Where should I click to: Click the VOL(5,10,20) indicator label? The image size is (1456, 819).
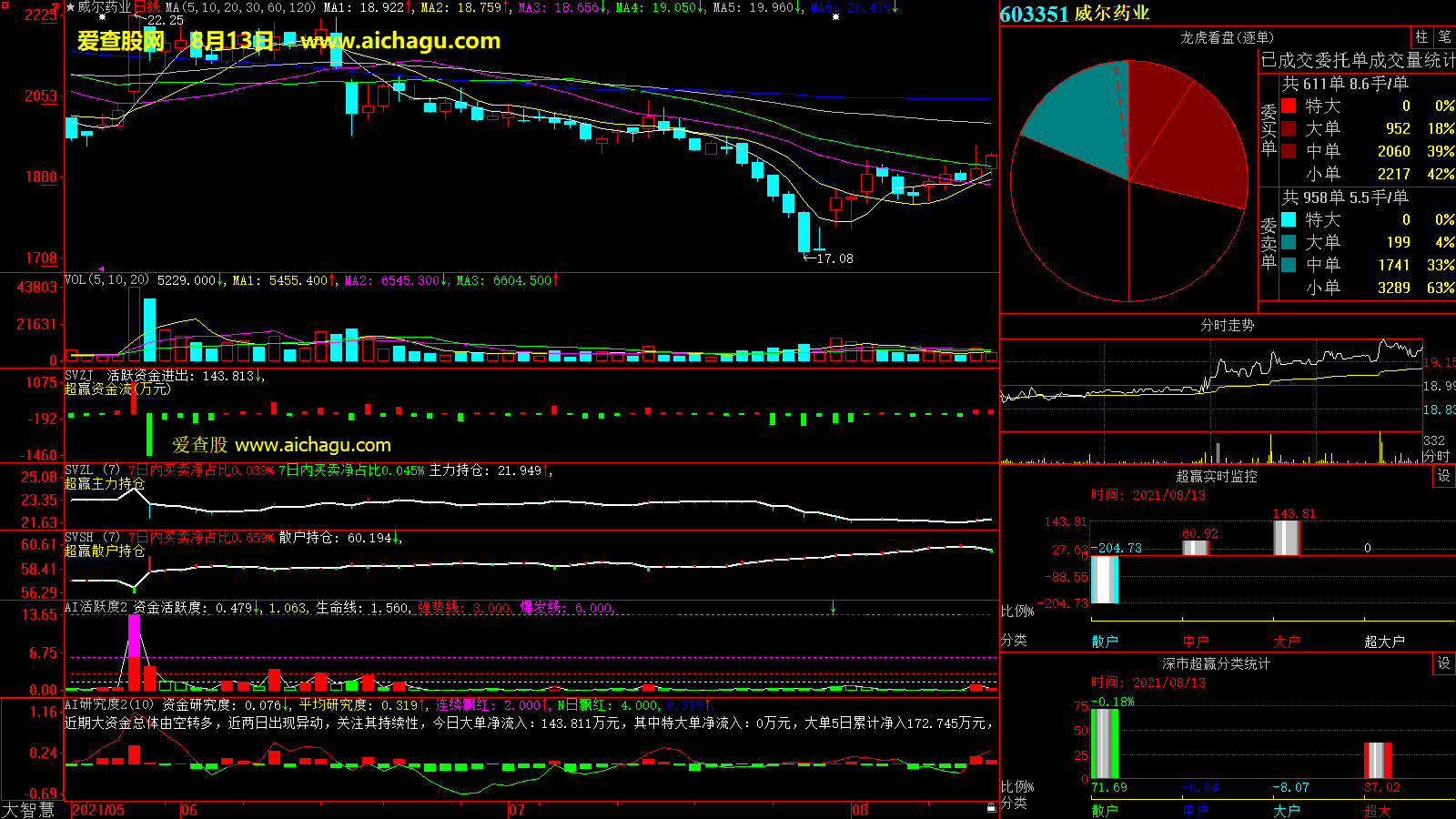coord(106,280)
